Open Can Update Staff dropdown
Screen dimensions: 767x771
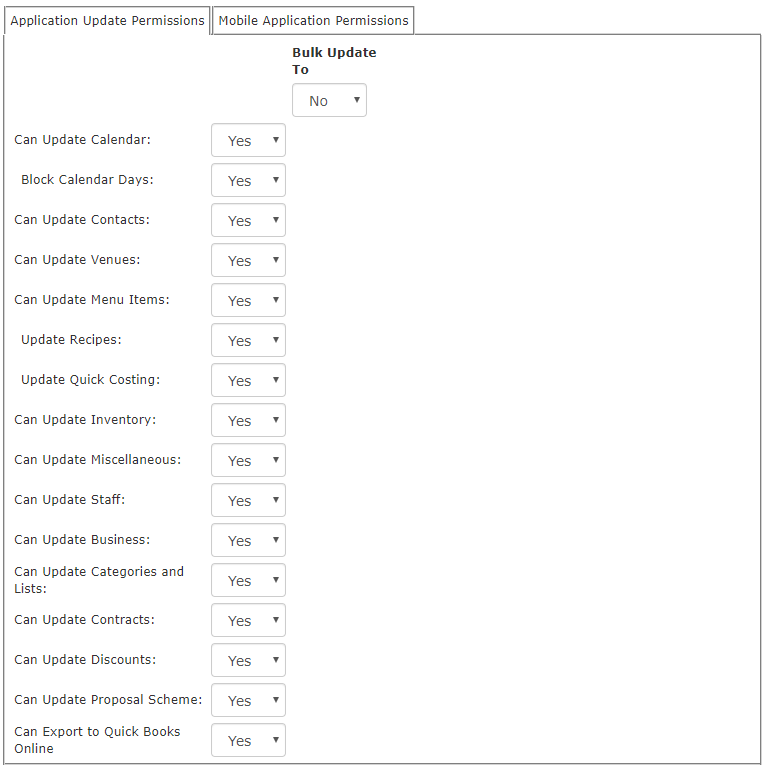(x=248, y=500)
